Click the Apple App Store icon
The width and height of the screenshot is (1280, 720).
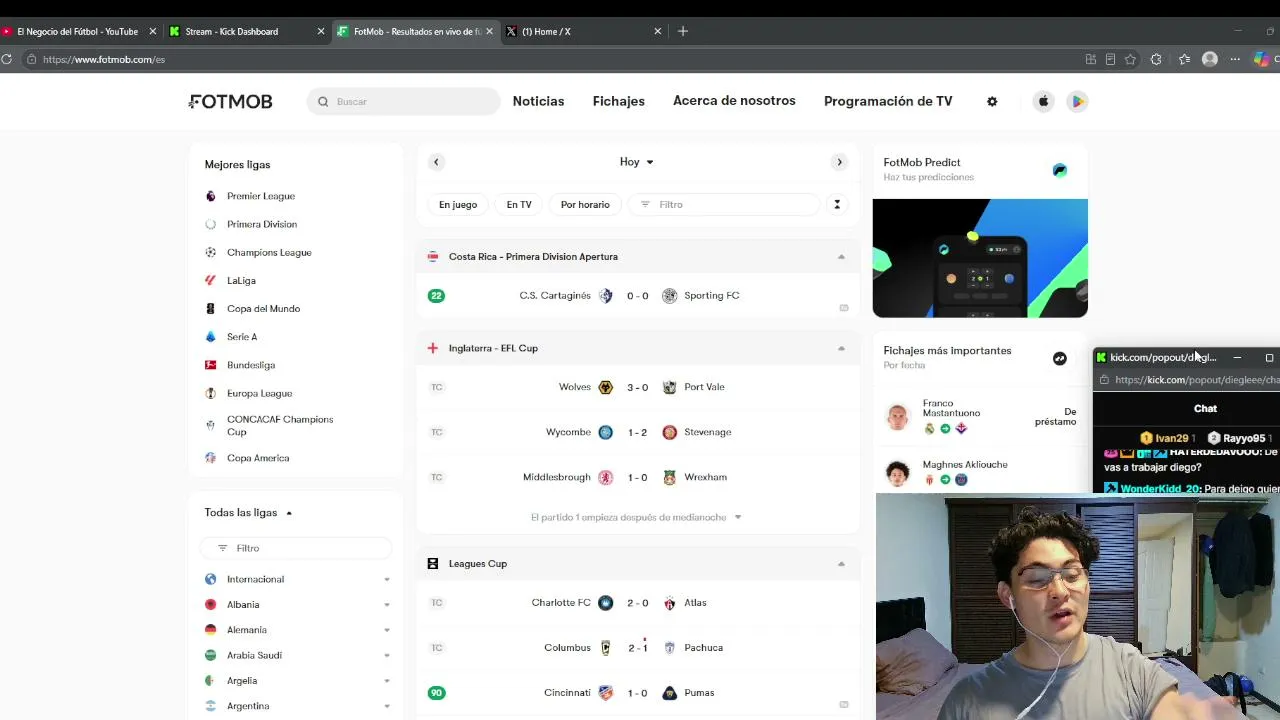click(x=1043, y=101)
